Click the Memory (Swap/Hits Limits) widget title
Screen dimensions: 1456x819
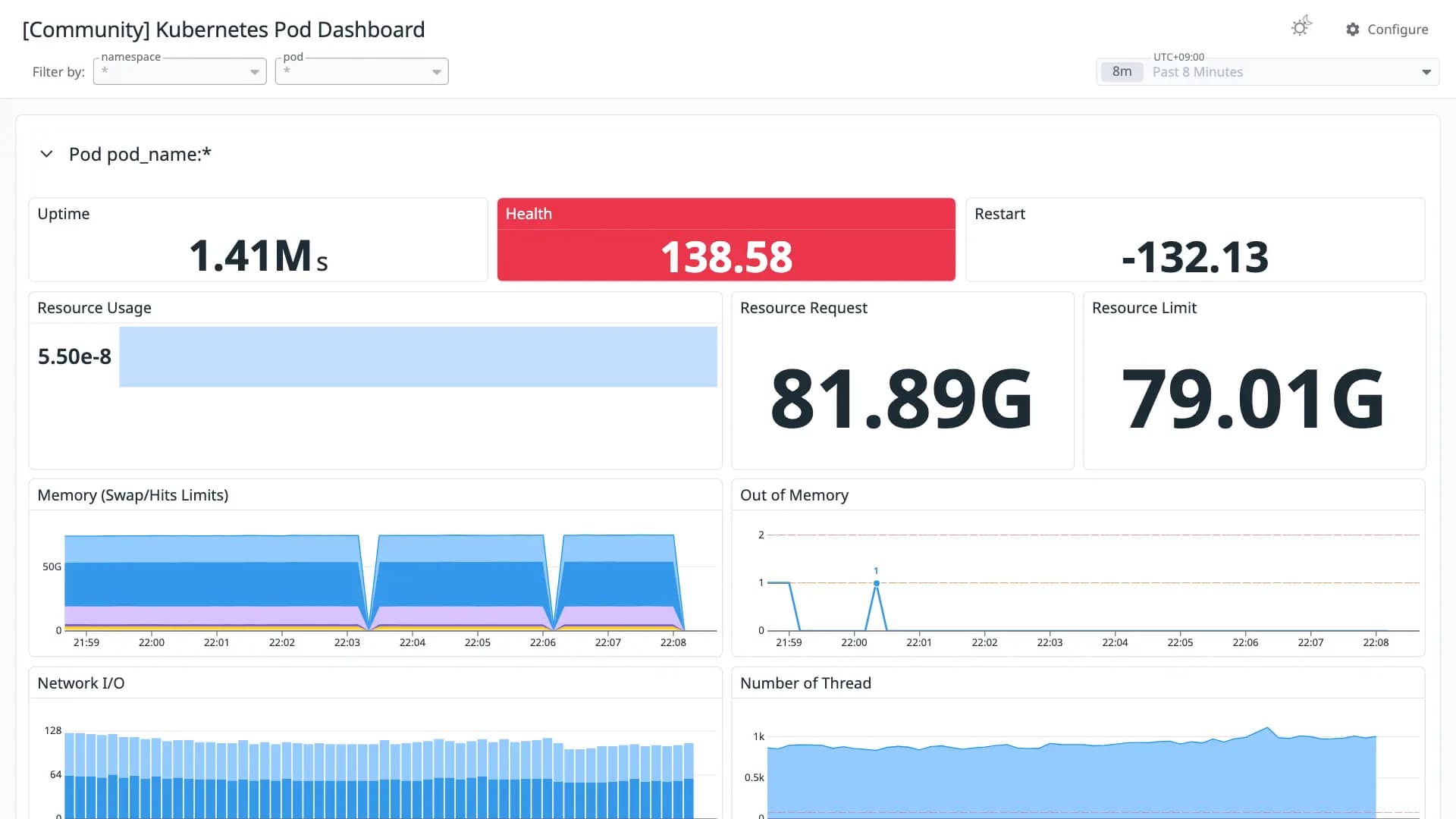click(x=133, y=495)
